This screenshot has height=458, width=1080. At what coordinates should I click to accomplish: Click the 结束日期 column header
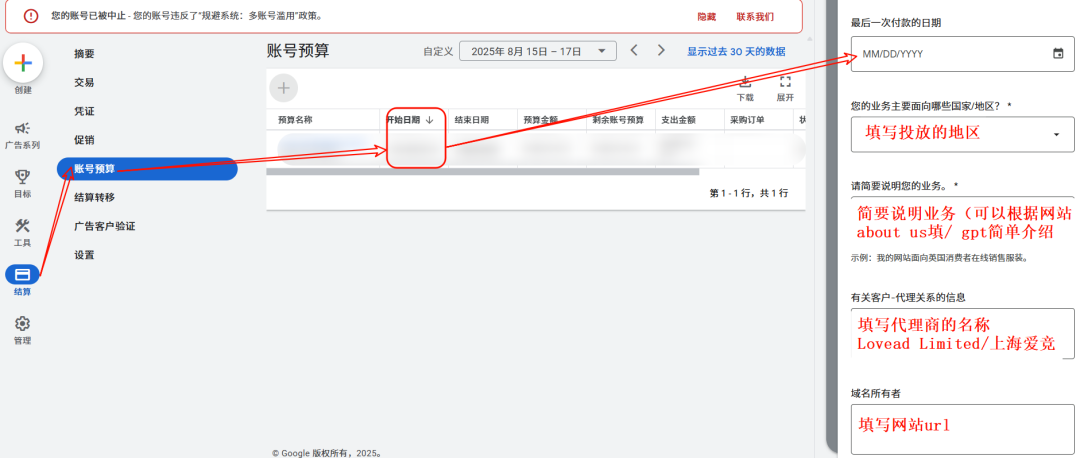tap(472, 120)
